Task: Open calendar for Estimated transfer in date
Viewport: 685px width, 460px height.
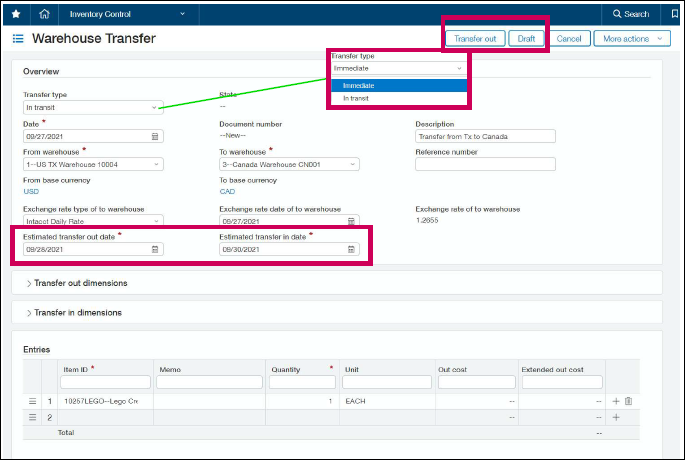Action: [352, 249]
